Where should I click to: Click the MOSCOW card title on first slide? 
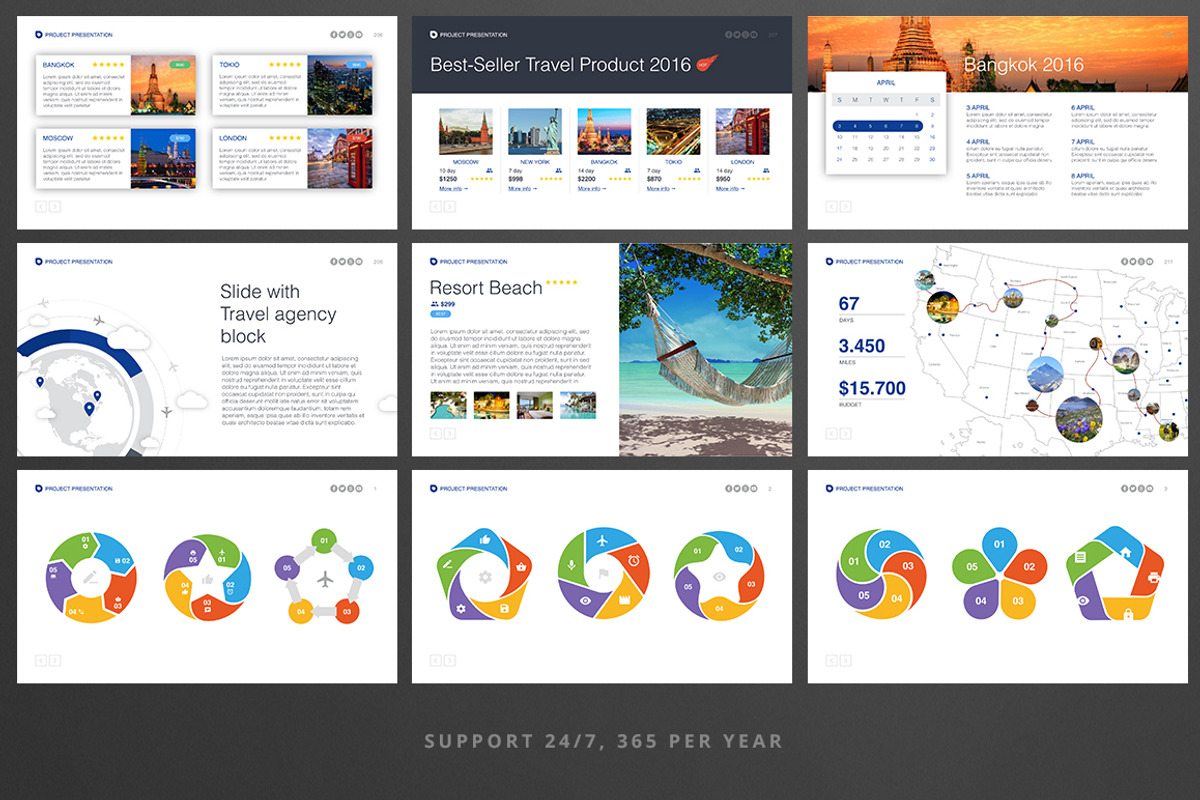click(59, 137)
